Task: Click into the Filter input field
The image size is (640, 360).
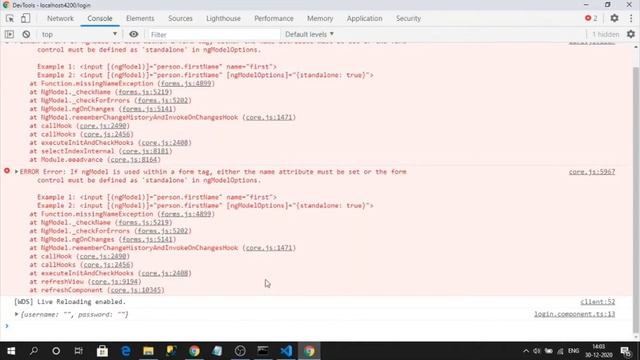Action: [214, 34]
